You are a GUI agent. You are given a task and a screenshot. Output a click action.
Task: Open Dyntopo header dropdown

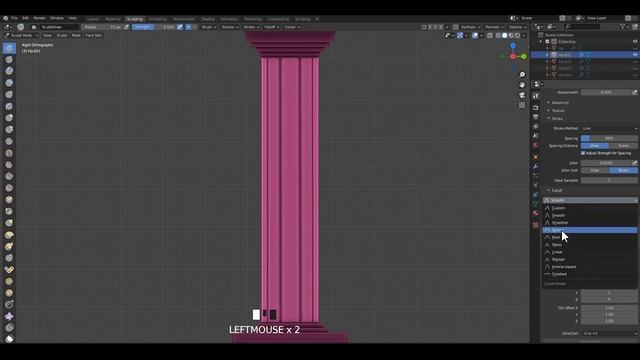pyautogui.click(x=470, y=27)
